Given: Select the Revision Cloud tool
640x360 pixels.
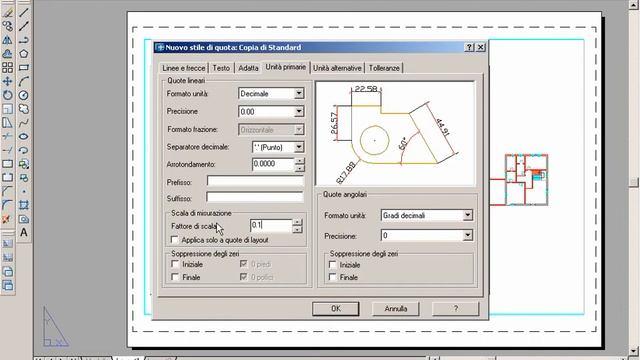Looking at the screenshot, I should [x=24, y=109].
